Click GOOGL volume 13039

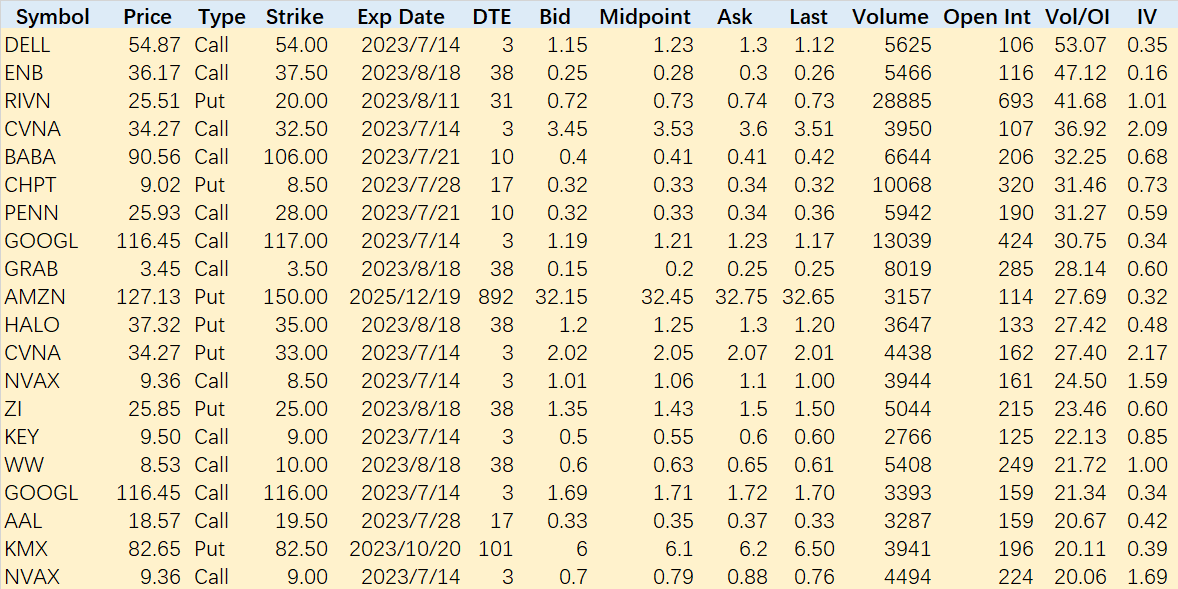(901, 241)
